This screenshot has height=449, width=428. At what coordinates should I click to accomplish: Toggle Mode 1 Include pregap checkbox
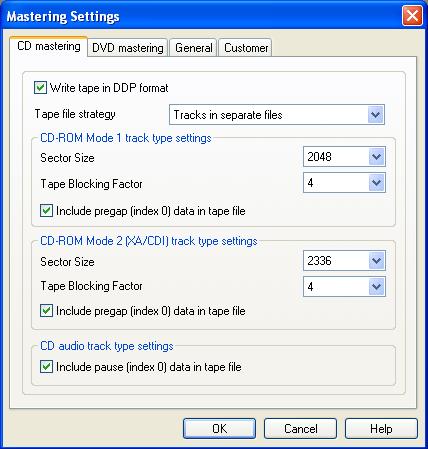[x=46, y=211]
